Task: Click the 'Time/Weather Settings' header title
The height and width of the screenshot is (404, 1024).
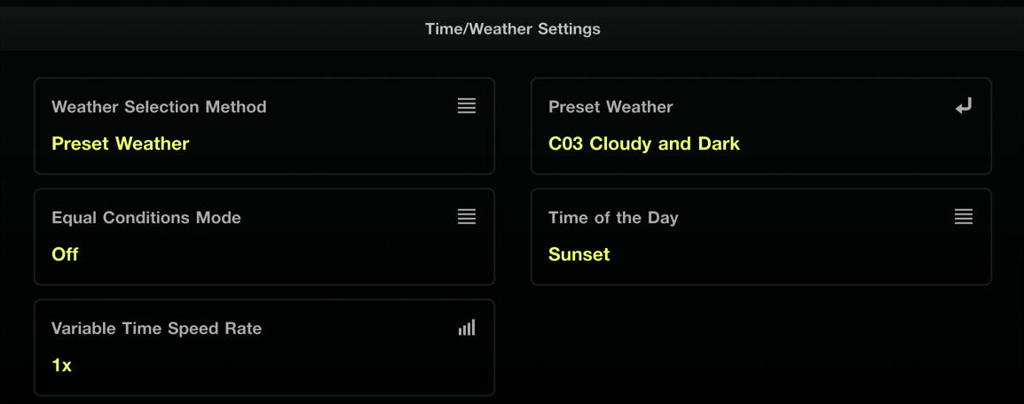Action: [x=512, y=29]
